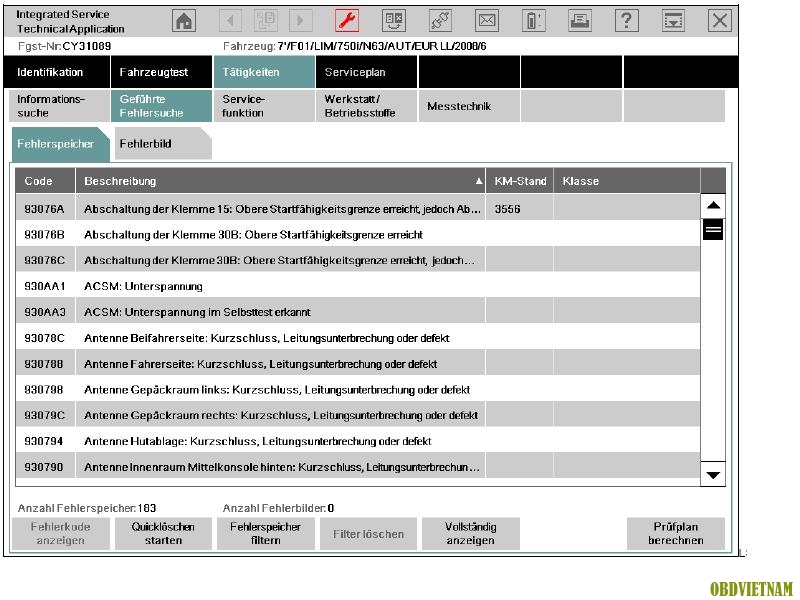Select Antenne Innenraum Mittelkonsole hinten row

(358, 467)
